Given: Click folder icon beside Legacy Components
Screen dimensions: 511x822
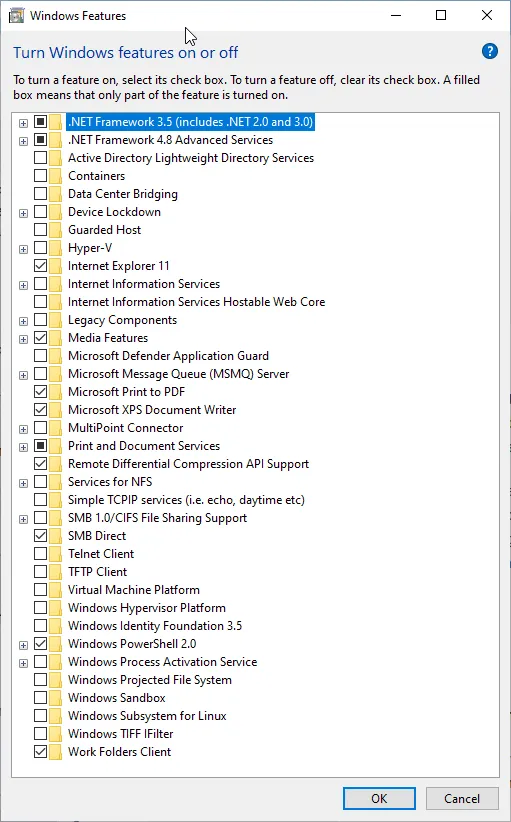Looking at the screenshot, I should click(56, 320).
